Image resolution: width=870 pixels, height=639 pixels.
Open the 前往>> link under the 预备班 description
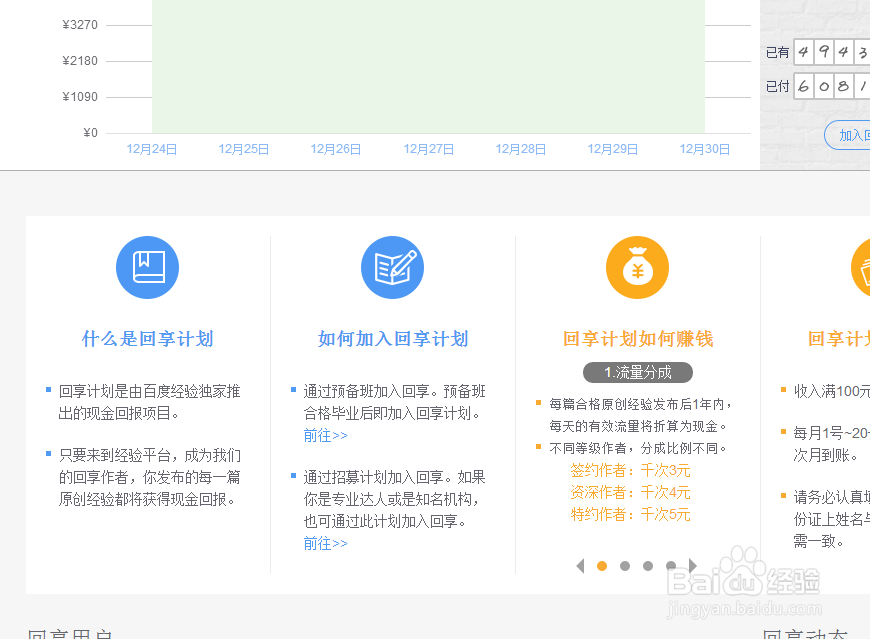pyautogui.click(x=325, y=436)
